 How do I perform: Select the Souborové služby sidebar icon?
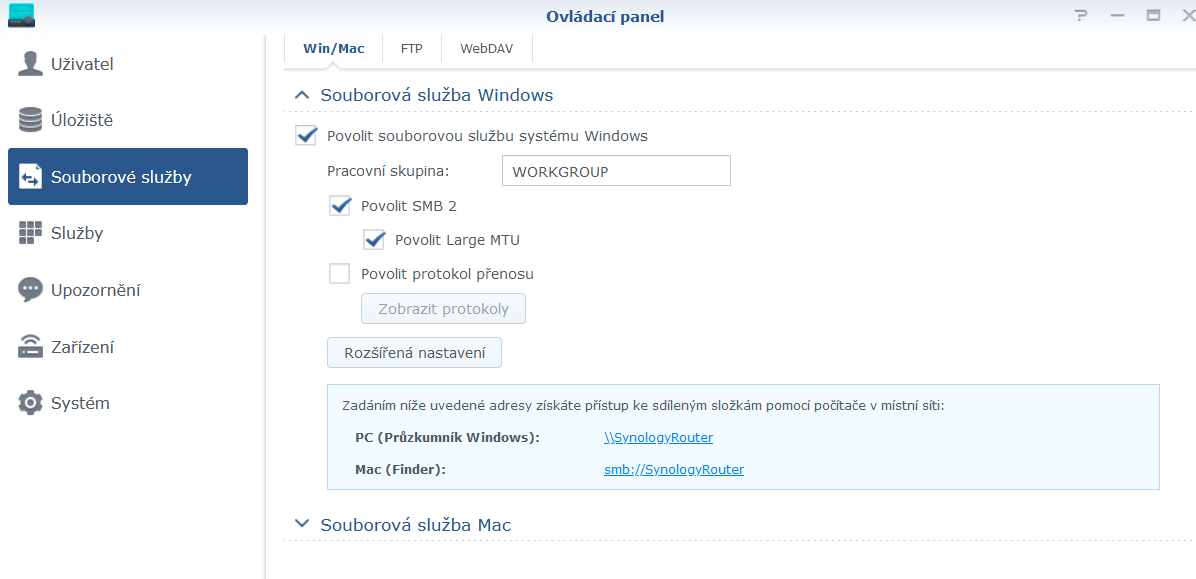(30, 176)
